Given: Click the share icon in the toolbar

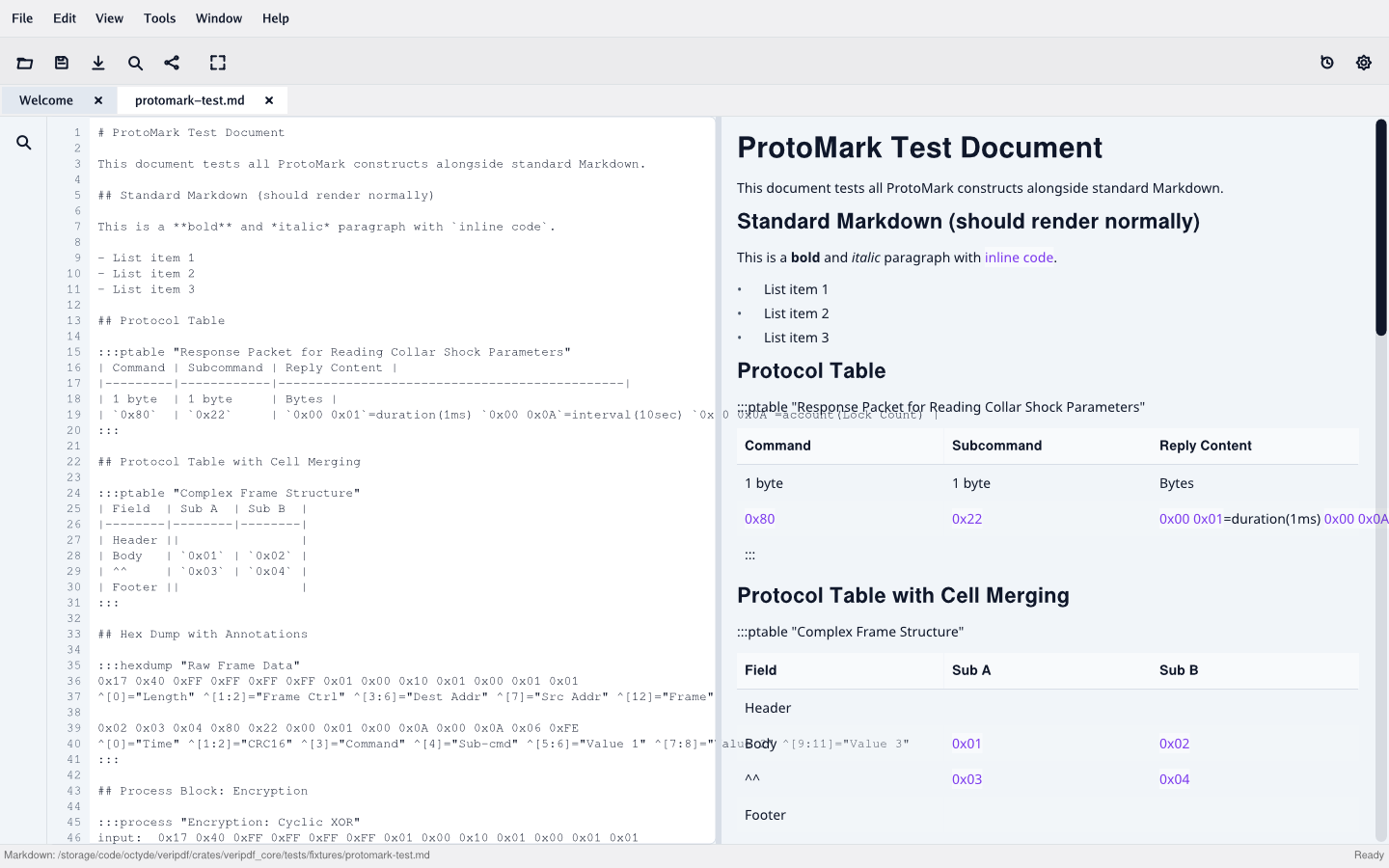Looking at the screenshot, I should pyautogui.click(x=172, y=63).
